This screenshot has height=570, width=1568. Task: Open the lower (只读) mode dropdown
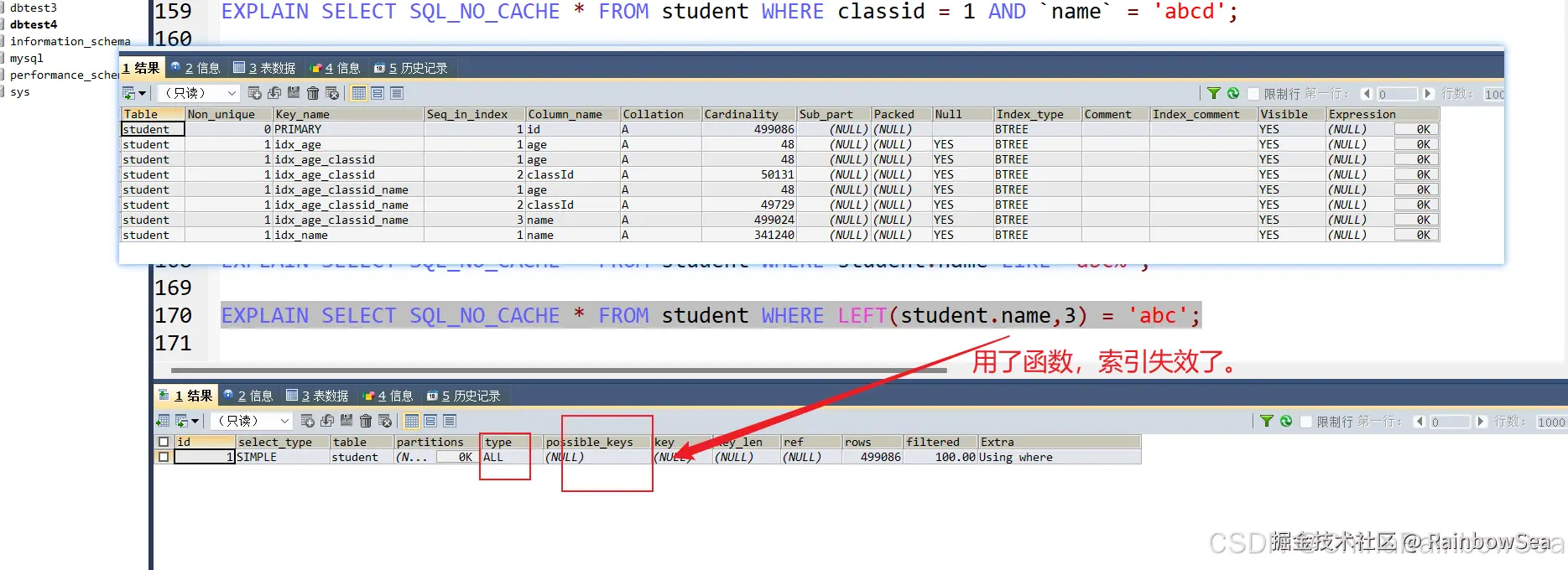pyautogui.click(x=252, y=421)
